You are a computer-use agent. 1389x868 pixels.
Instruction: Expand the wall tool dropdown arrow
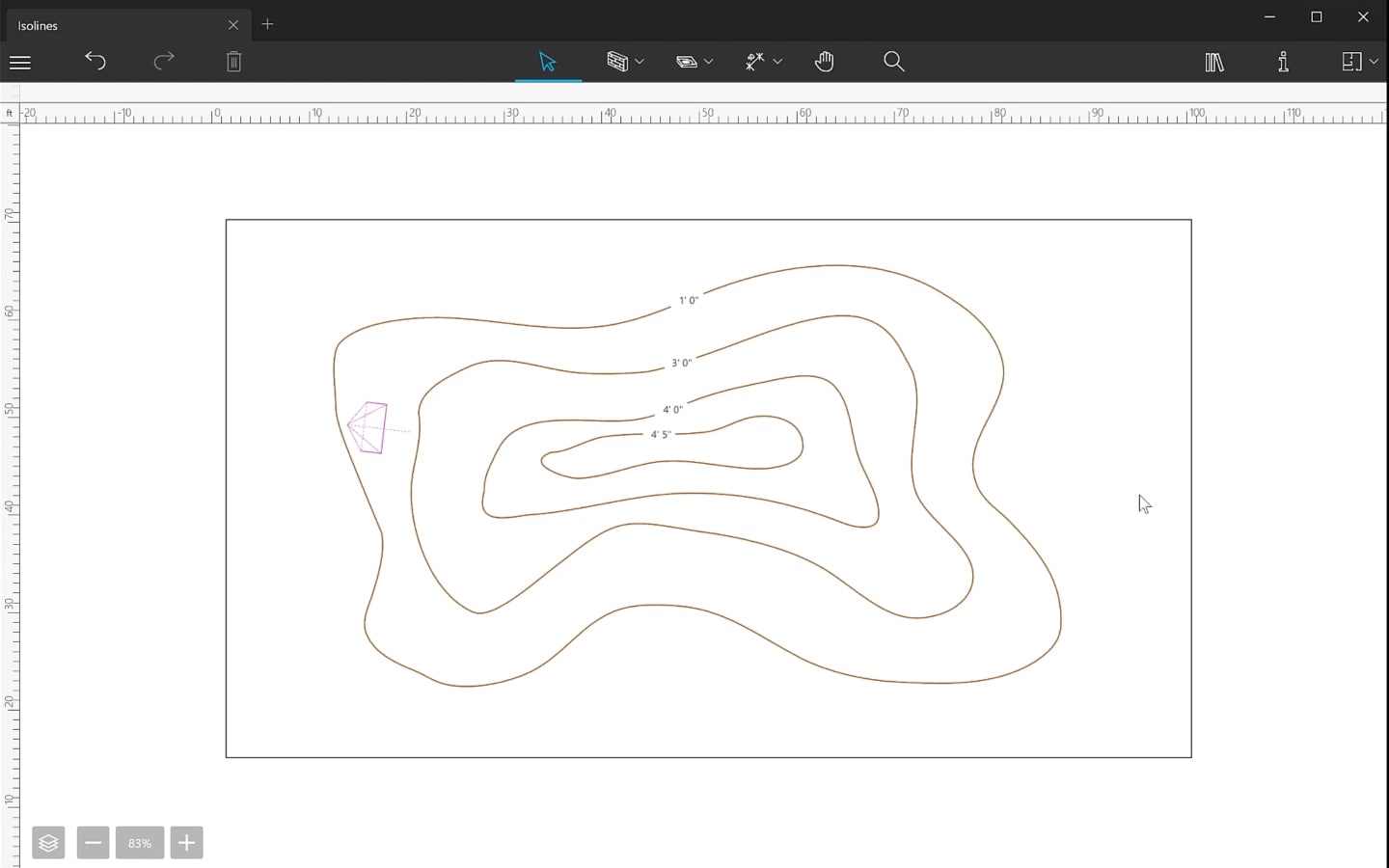(640, 62)
